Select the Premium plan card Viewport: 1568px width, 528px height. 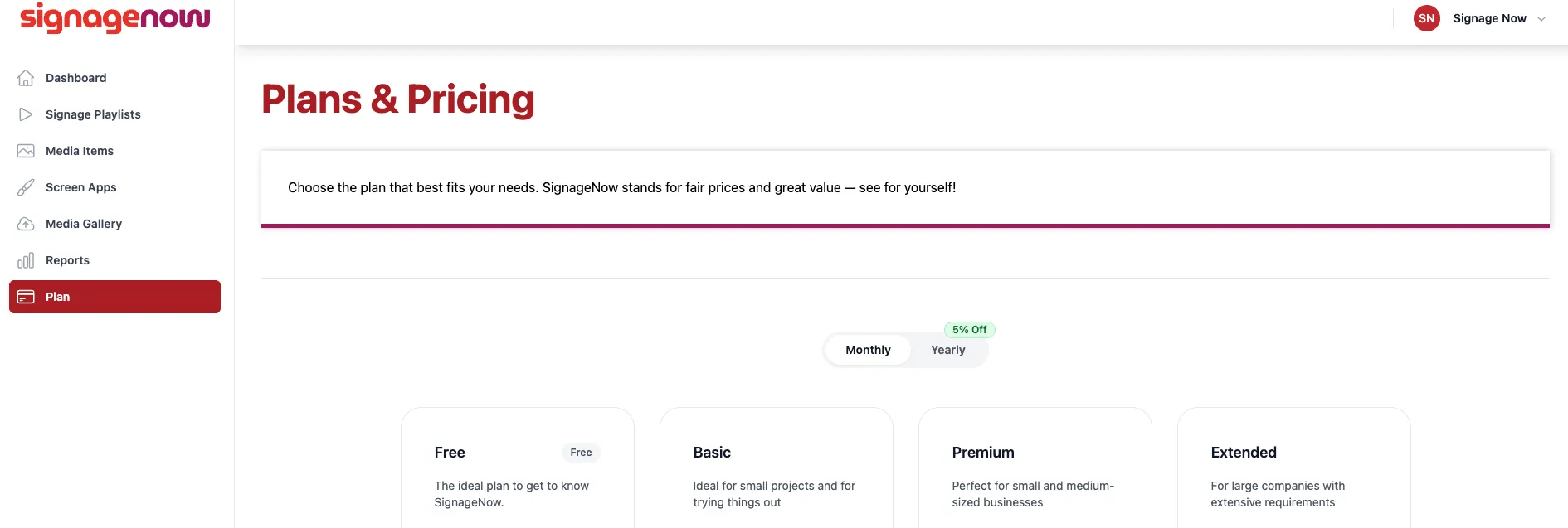1035,467
